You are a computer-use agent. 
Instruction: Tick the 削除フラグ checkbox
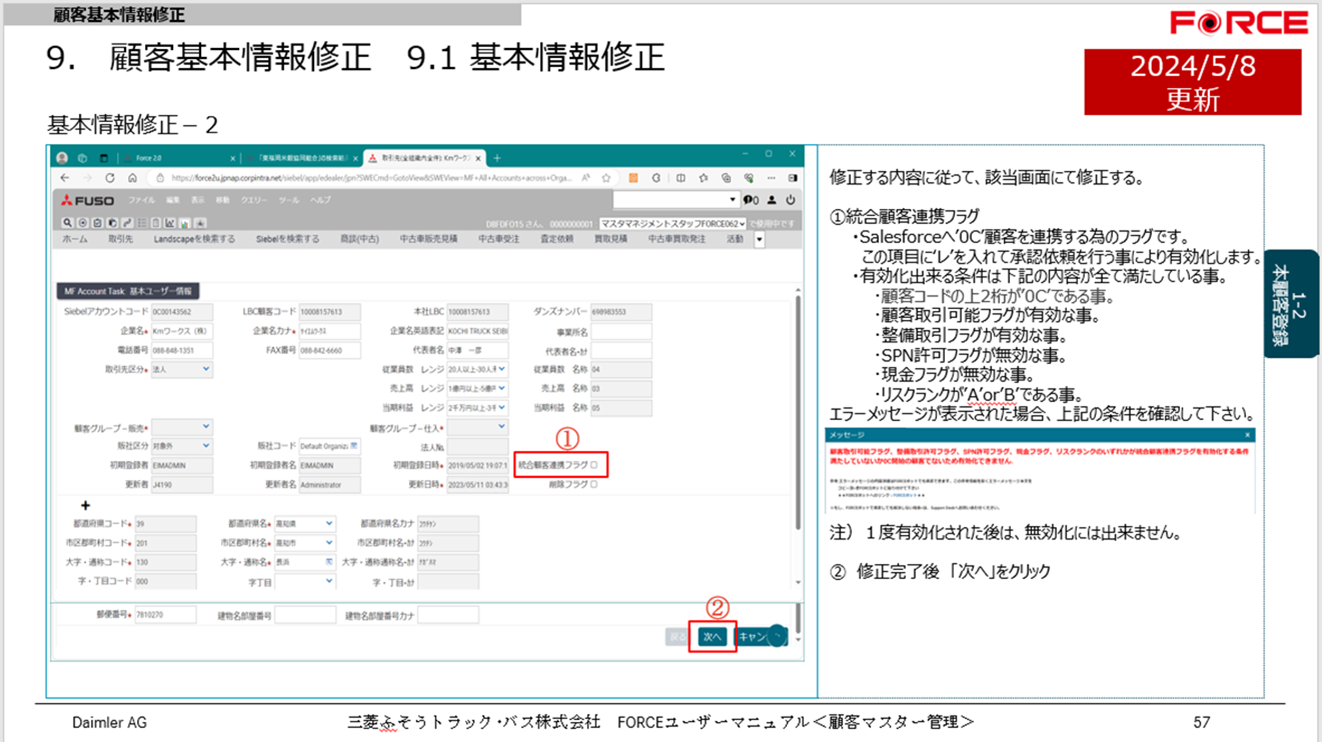click(594, 484)
